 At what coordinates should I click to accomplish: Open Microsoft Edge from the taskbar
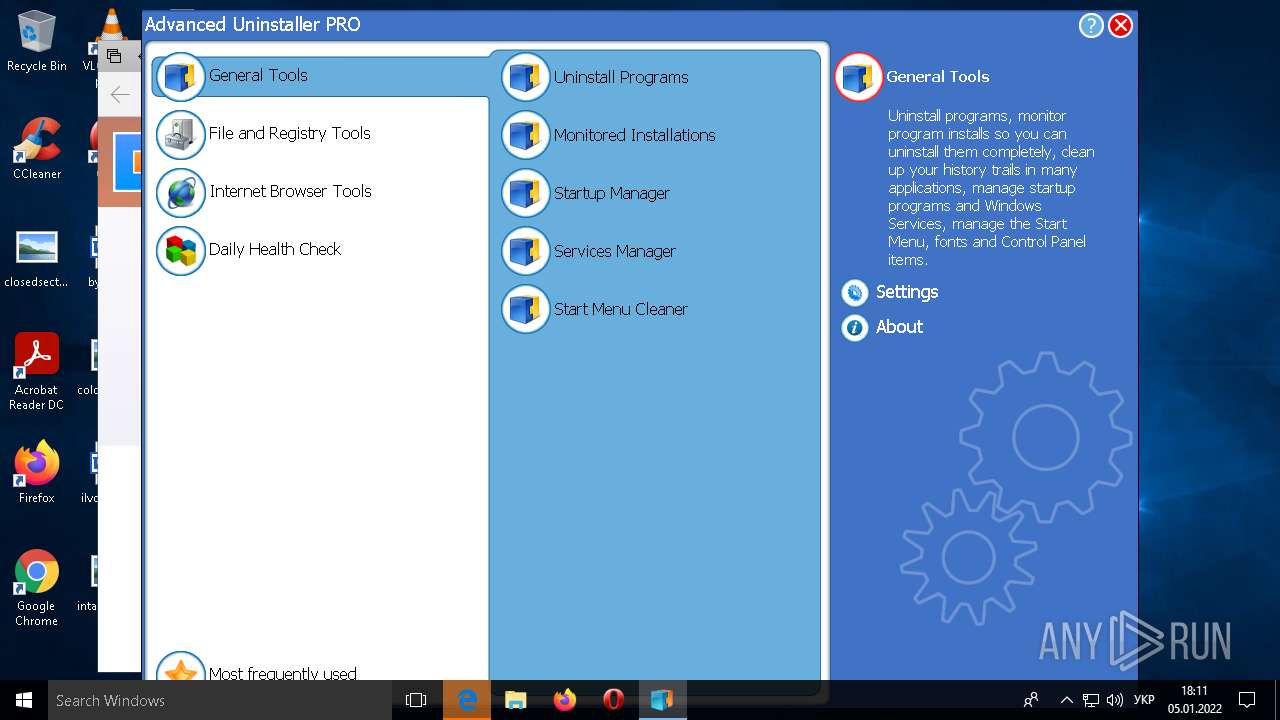pyautogui.click(x=467, y=700)
